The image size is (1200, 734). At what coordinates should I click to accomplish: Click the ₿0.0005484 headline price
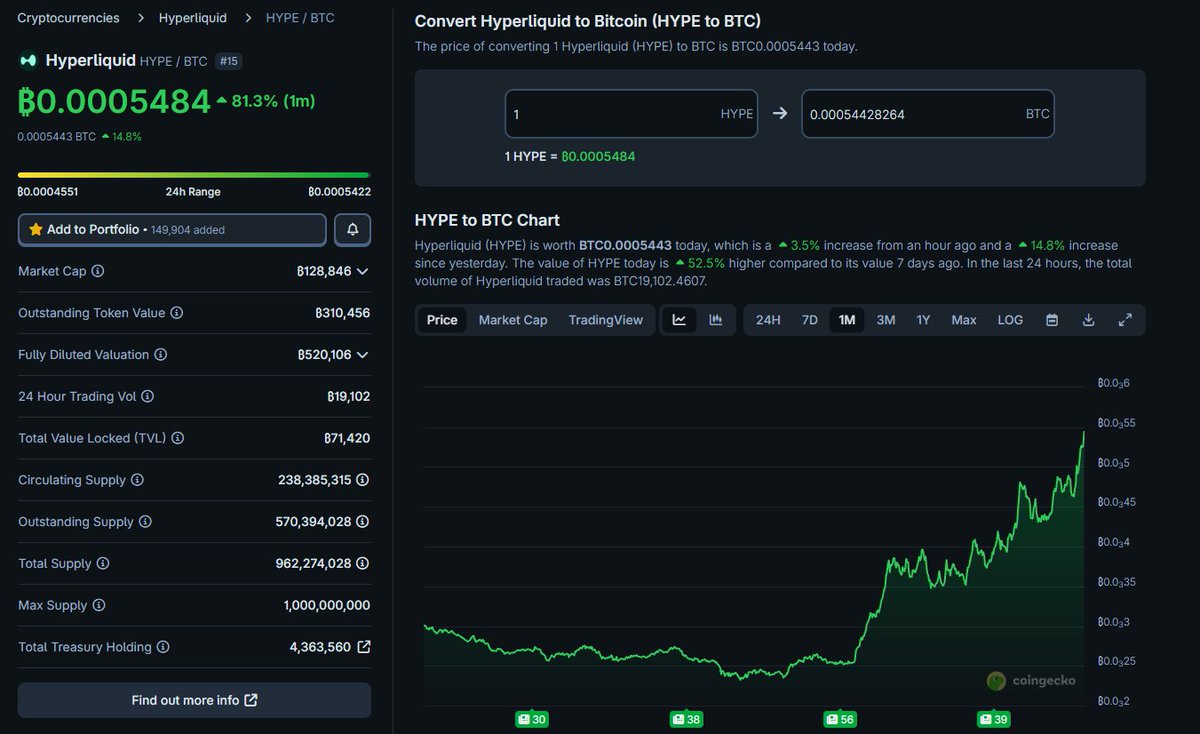(x=114, y=101)
